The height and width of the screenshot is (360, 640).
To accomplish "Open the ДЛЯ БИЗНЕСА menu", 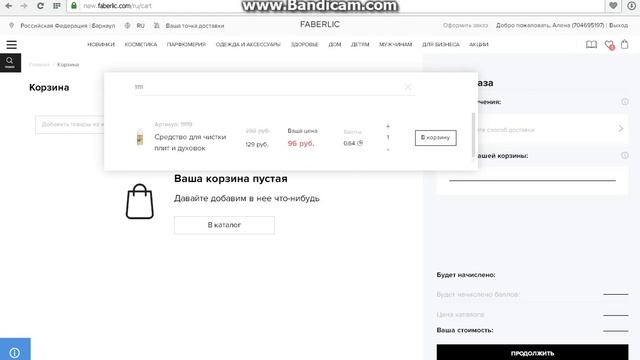I will [x=440, y=44].
